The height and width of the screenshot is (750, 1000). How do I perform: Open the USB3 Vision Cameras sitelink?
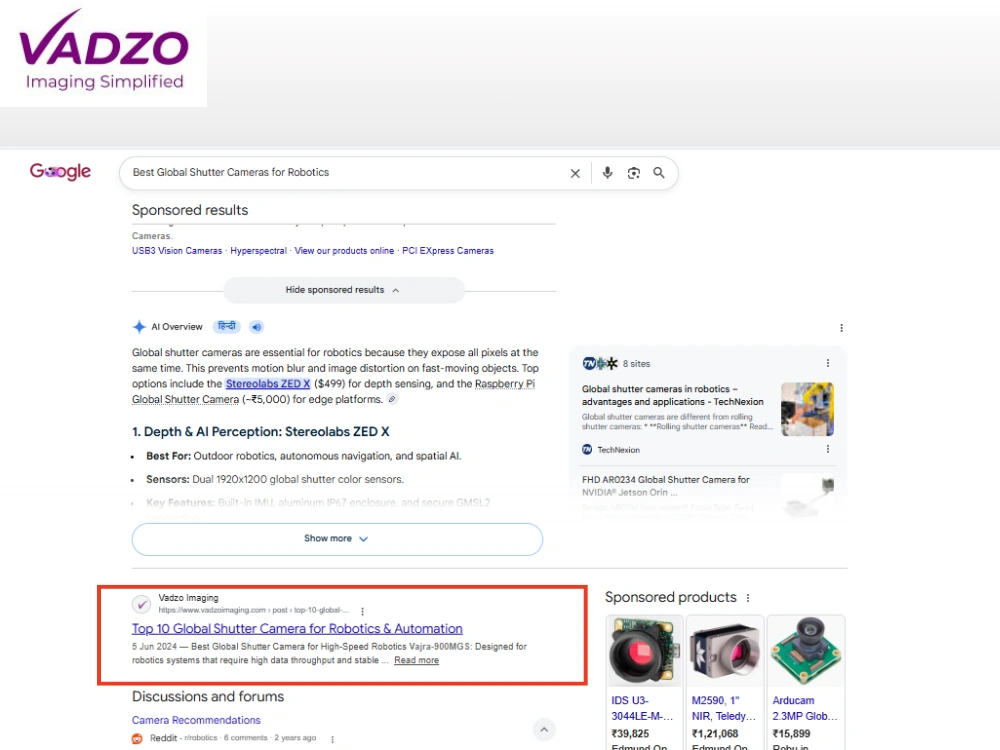177,251
